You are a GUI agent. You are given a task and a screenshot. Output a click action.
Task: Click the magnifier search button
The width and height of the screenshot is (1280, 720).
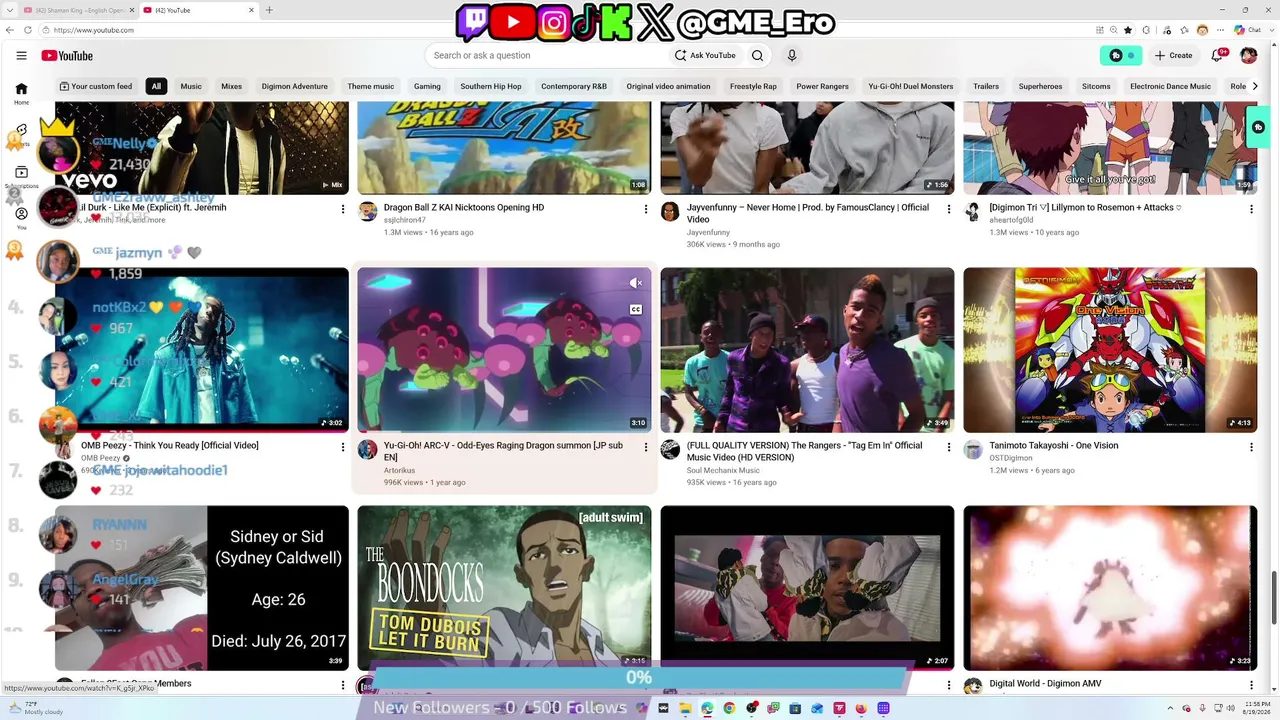[757, 56]
